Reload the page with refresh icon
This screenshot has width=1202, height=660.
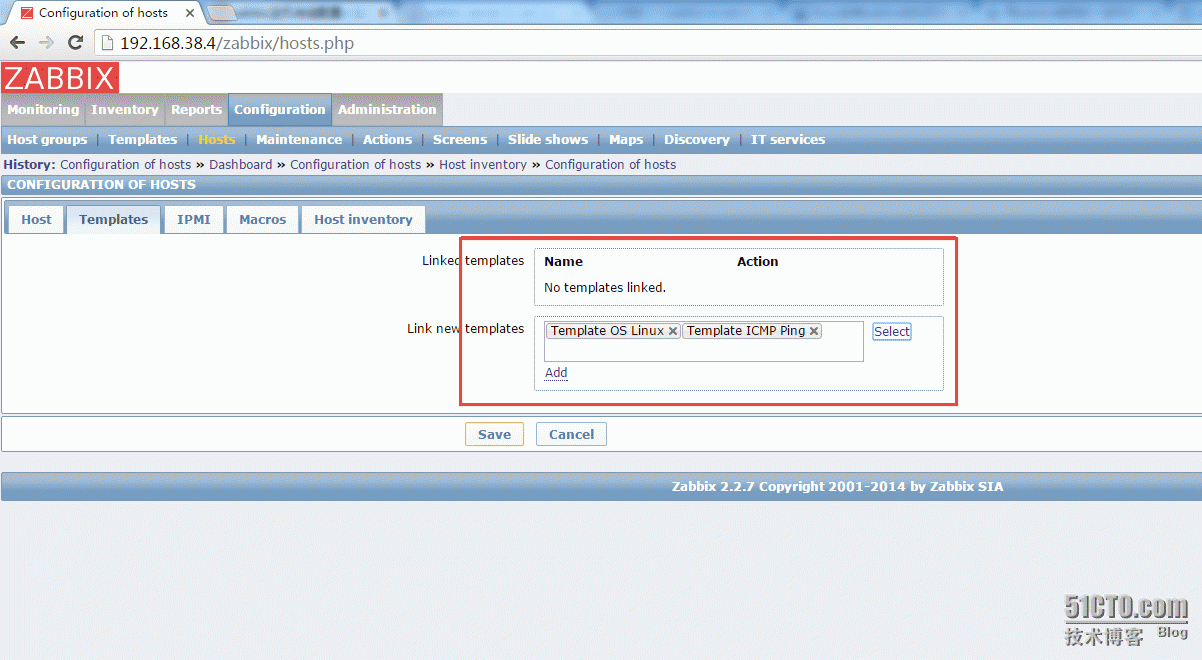click(x=75, y=43)
